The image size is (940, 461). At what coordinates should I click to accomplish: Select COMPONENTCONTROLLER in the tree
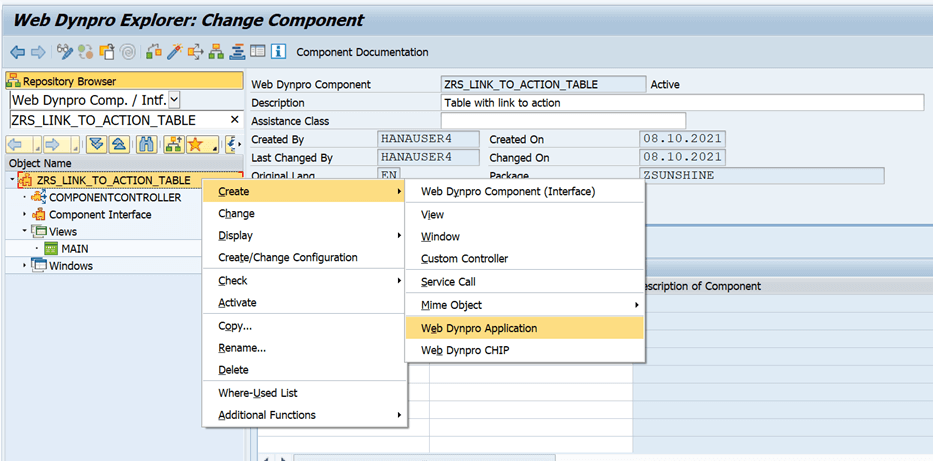(x=115, y=197)
